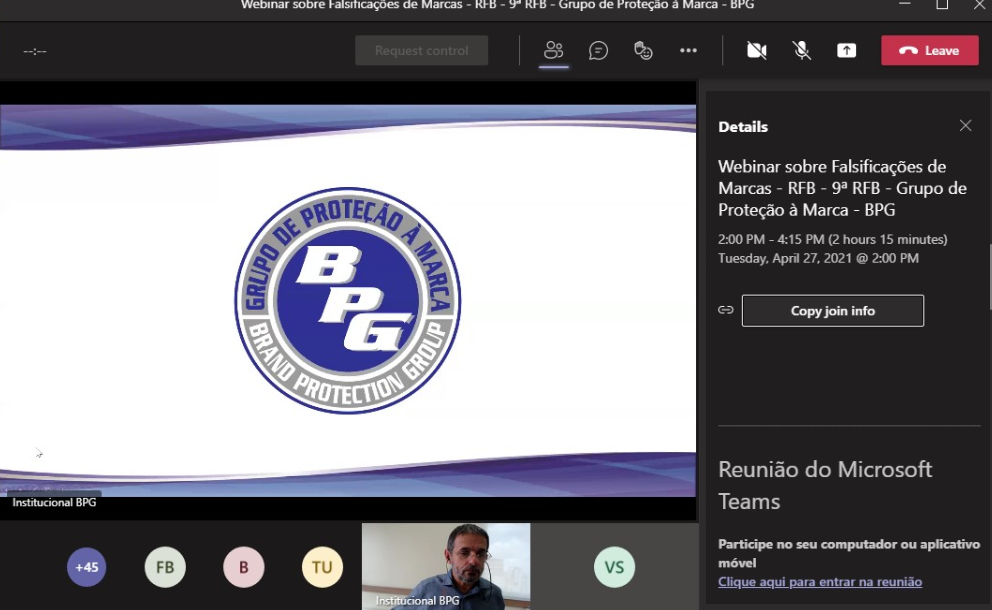The height and width of the screenshot is (610, 992).
Task: Open the meeting chat icon
Action: pyautogui.click(x=598, y=51)
